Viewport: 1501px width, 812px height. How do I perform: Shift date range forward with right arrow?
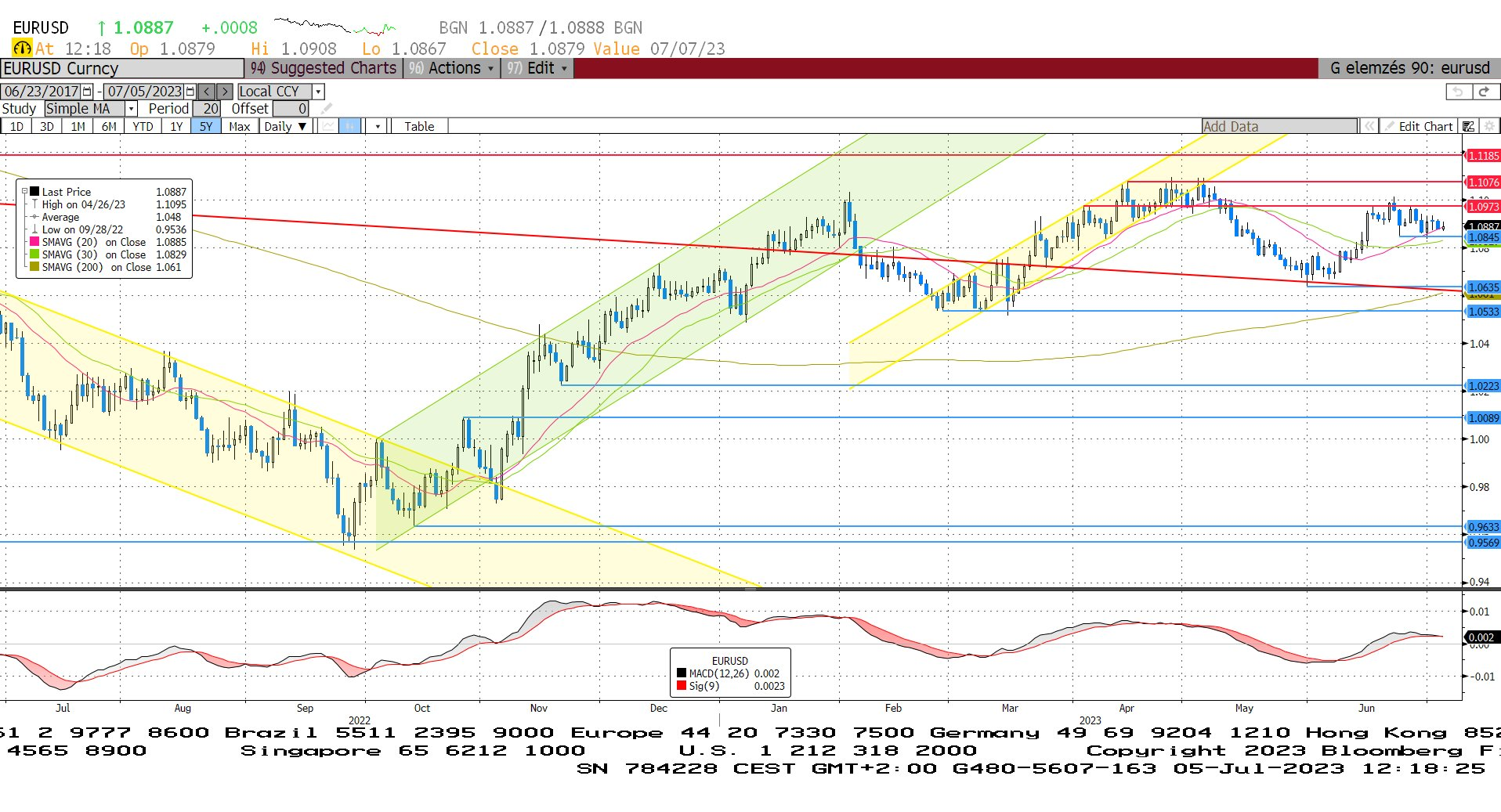[225, 92]
